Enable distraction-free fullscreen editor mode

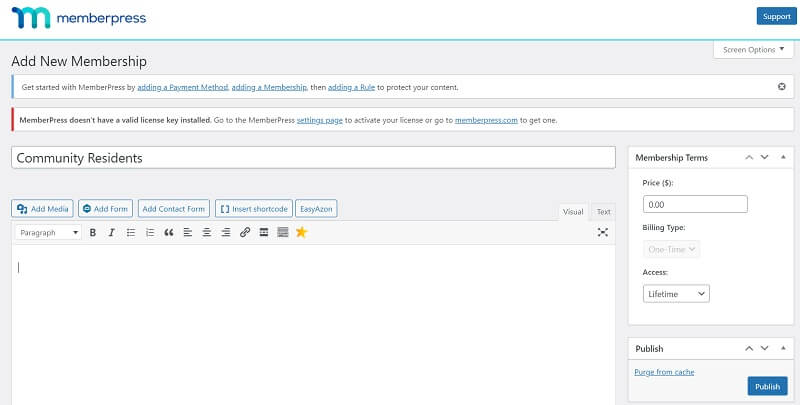click(x=603, y=233)
